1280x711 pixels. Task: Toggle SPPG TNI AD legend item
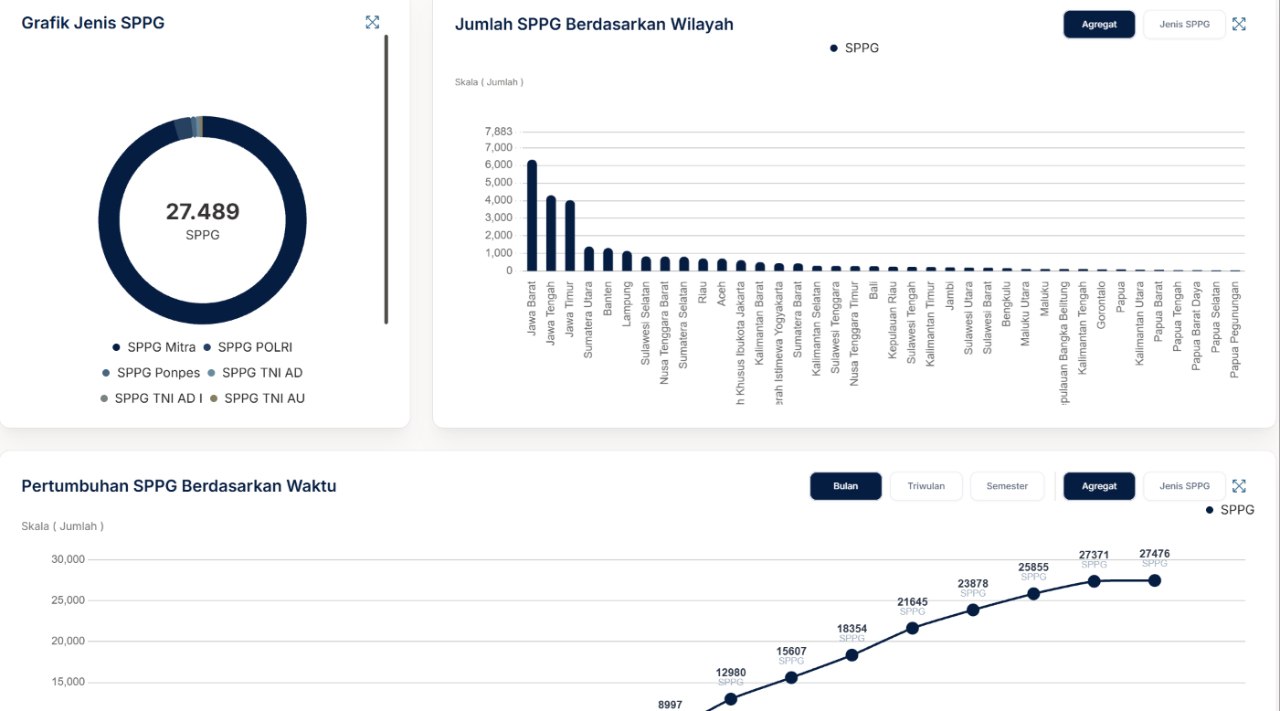coord(254,373)
